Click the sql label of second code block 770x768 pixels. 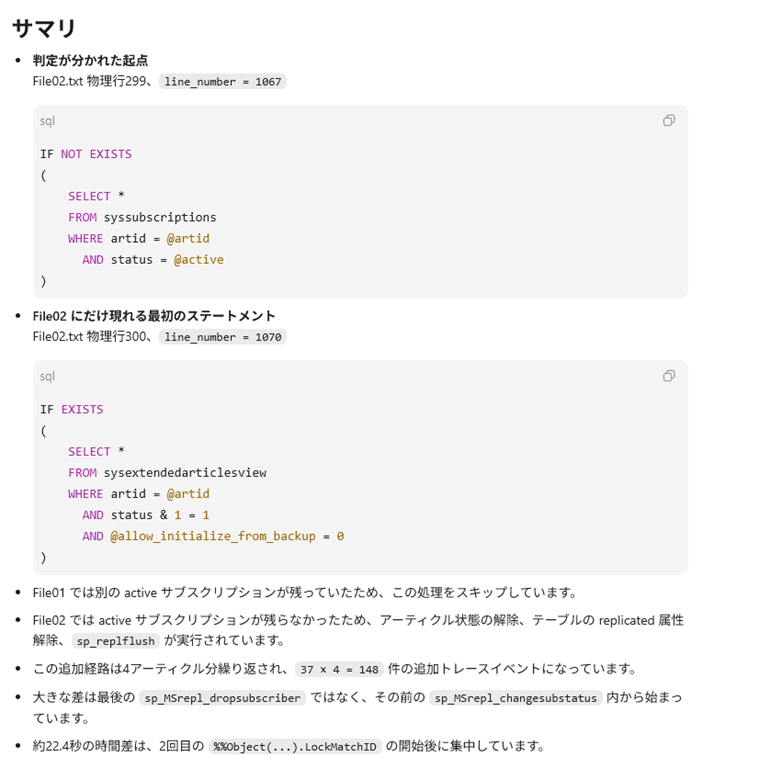click(x=47, y=376)
